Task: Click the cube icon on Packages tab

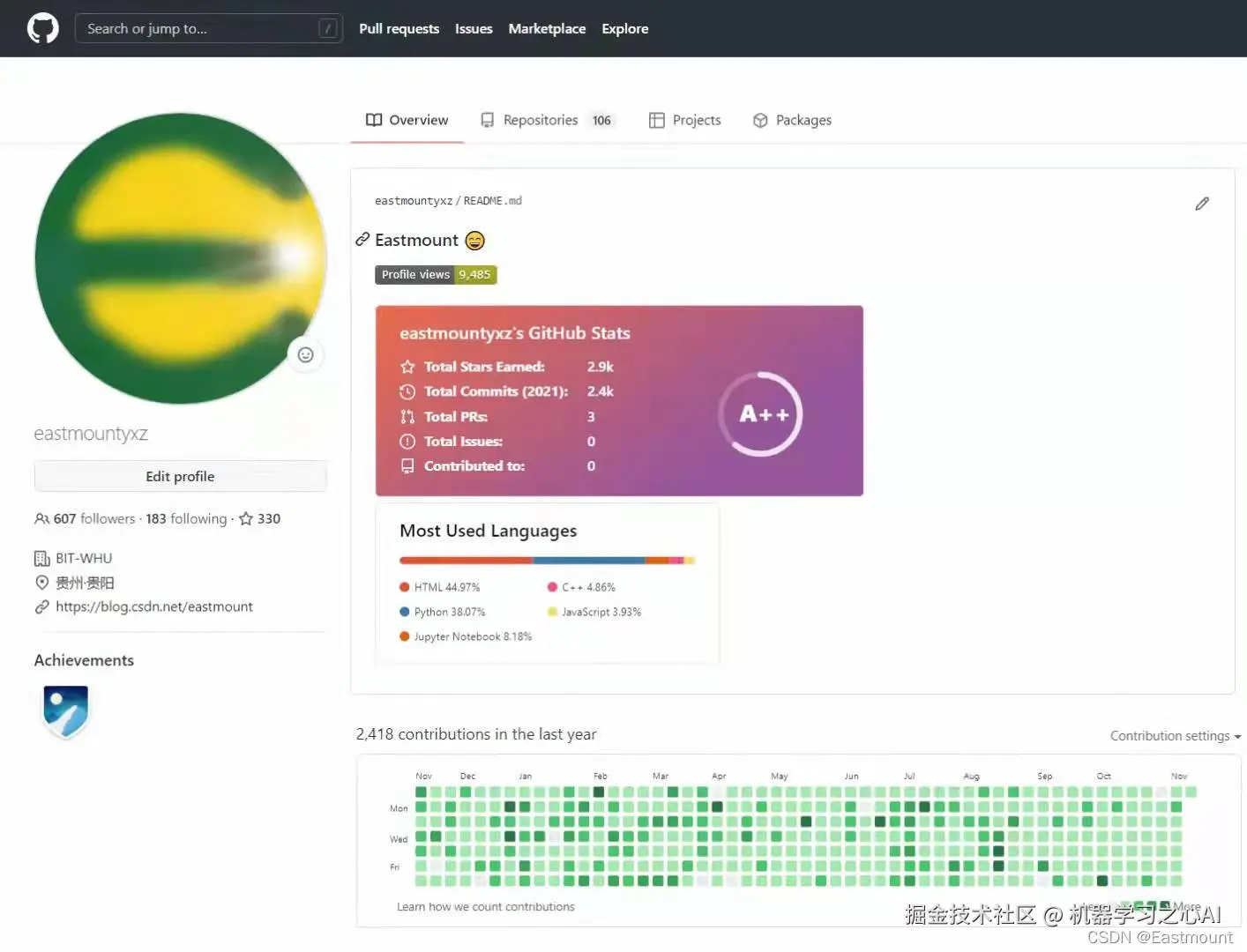Action: [760, 120]
